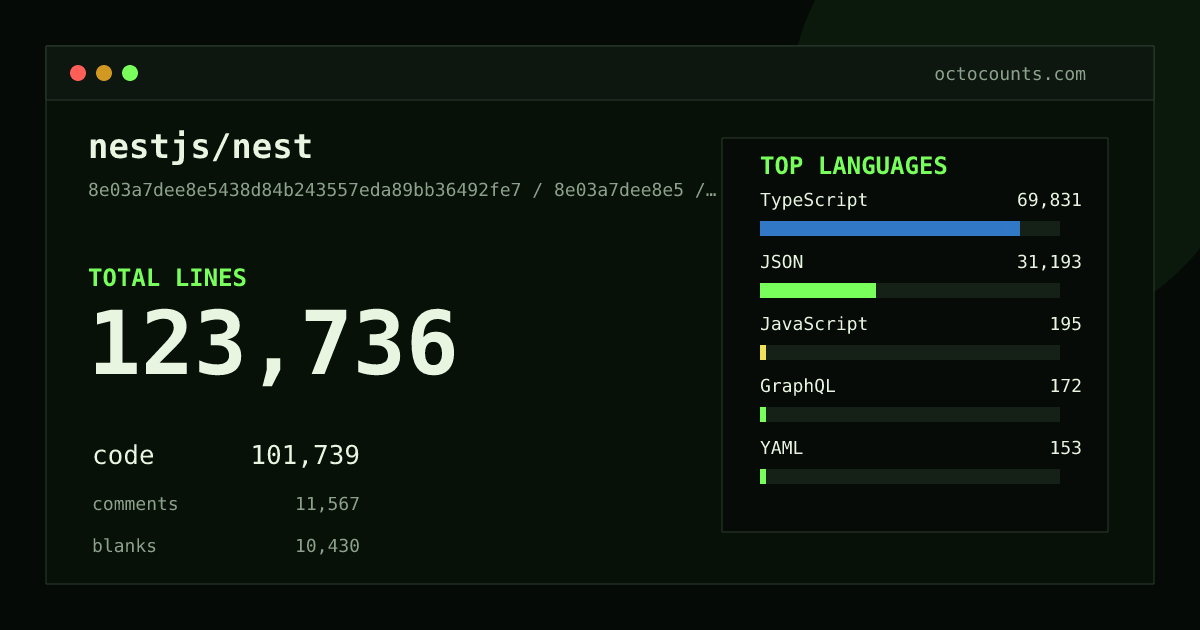
Task: Select the code value 101,739
Action: [305, 456]
